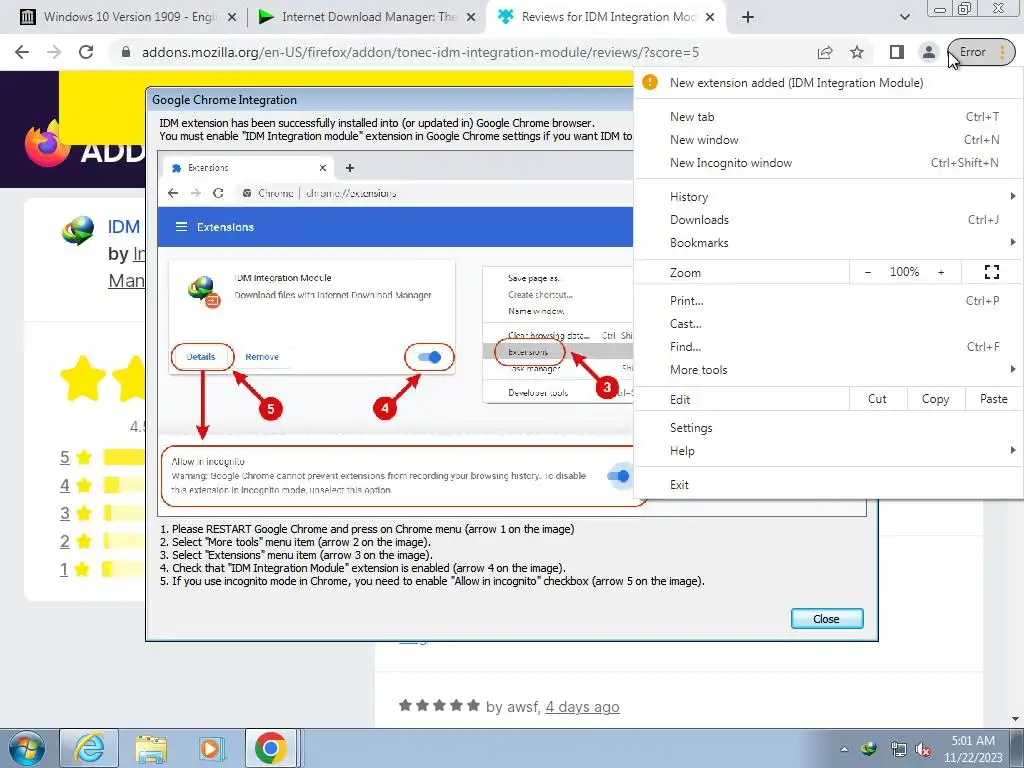Open Settings from Chrome menu
The height and width of the screenshot is (768, 1024).
(828, 428)
